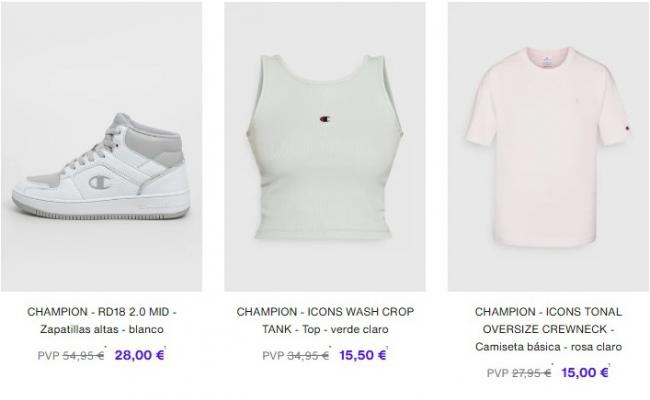The height and width of the screenshot is (400, 650).
Task: Select the 28,00 € sale price
Action: [x=140, y=355]
